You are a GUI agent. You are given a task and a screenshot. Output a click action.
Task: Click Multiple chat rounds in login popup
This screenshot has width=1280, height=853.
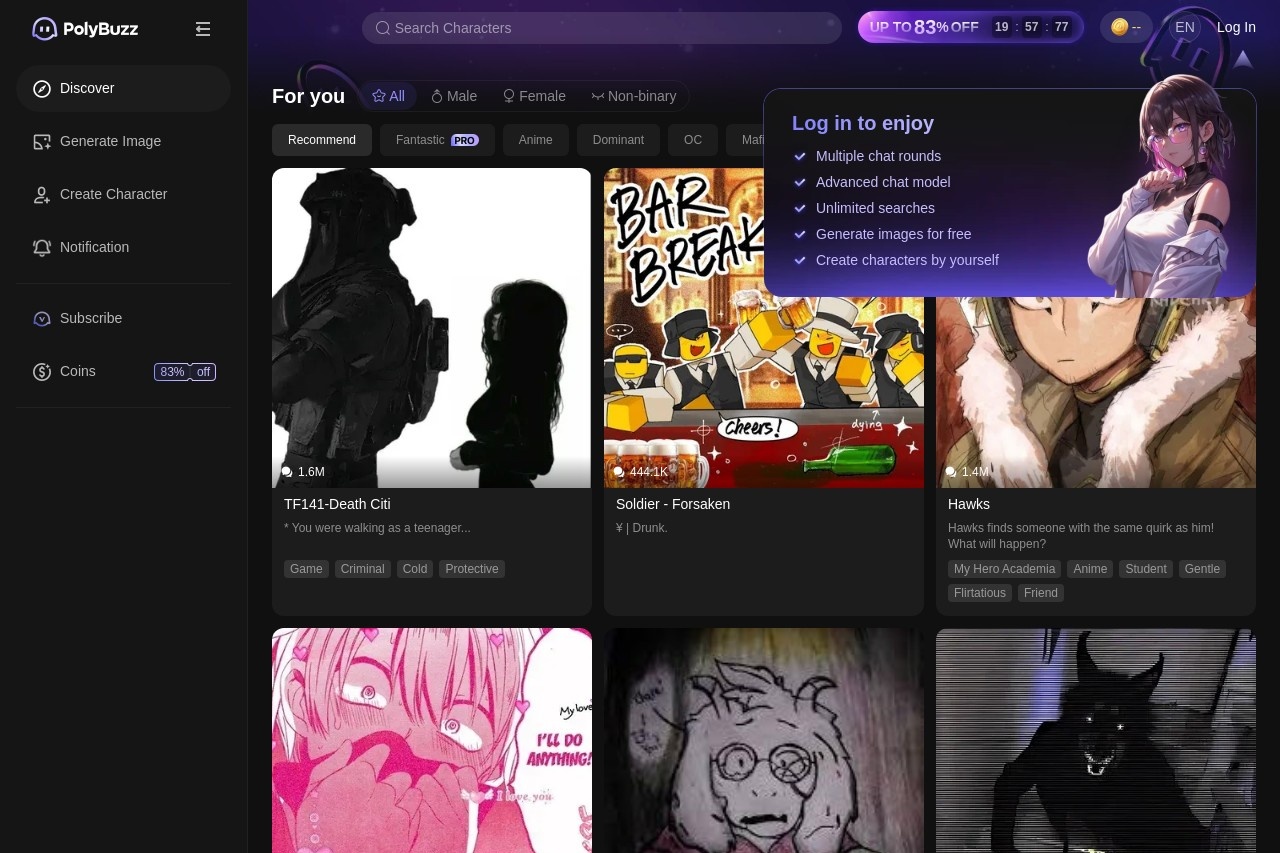click(878, 156)
